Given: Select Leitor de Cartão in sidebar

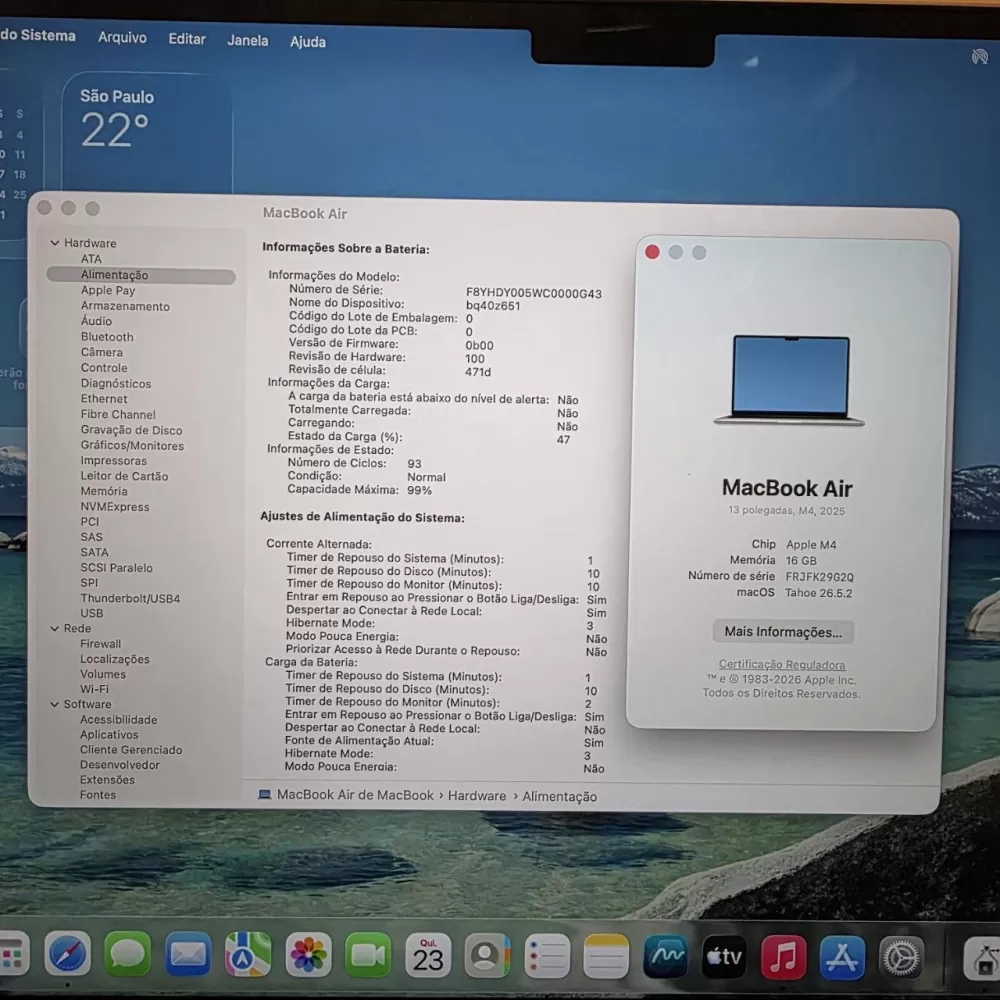Looking at the screenshot, I should pyautogui.click(x=124, y=476).
